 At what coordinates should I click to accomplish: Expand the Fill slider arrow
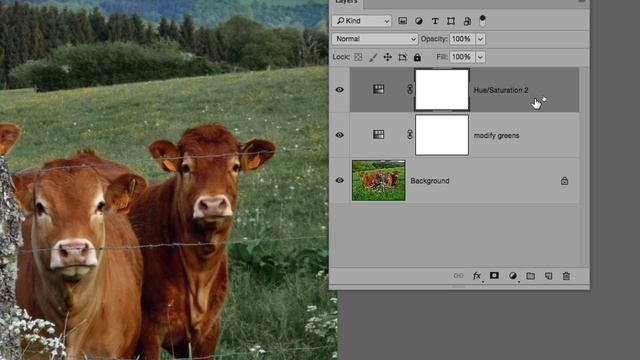480,57
